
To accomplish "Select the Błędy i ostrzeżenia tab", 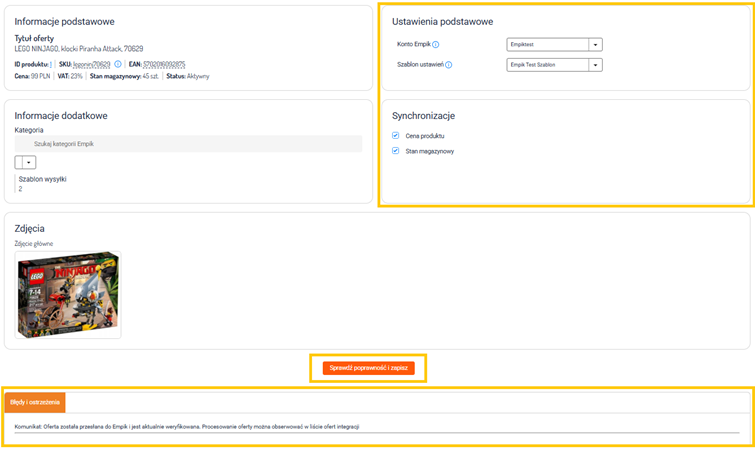I will click(35, 402).
